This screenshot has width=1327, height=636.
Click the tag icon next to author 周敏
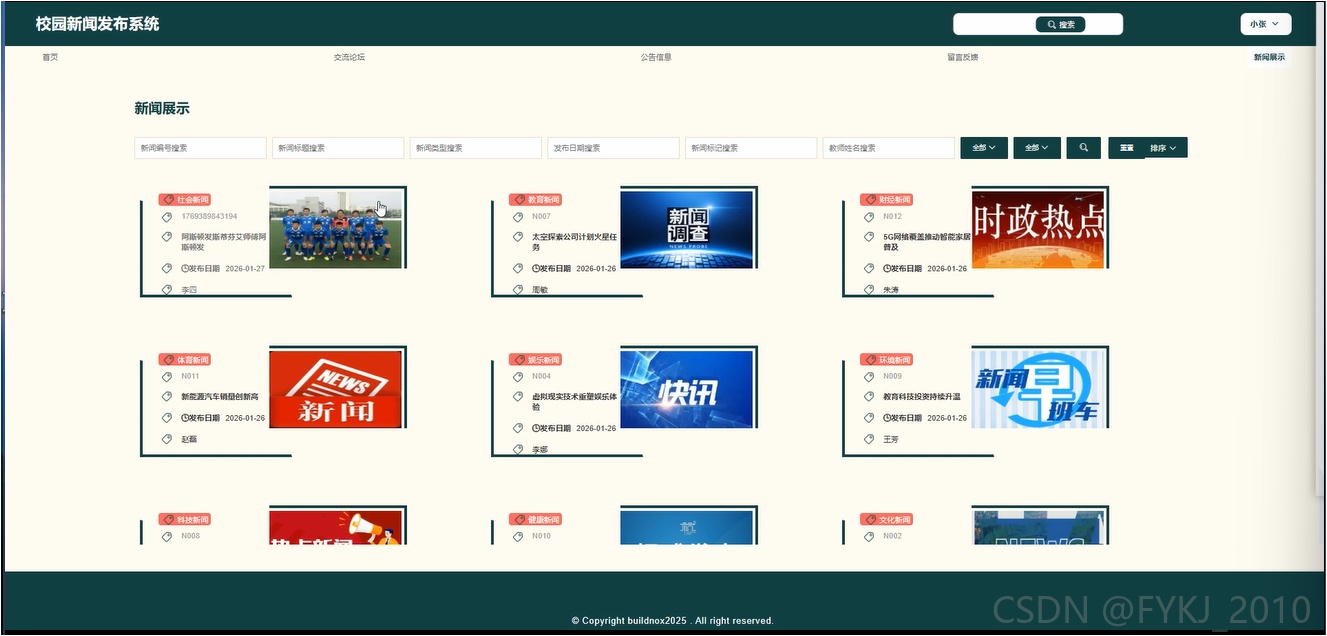pyautogui.click(x=518, y=290)
